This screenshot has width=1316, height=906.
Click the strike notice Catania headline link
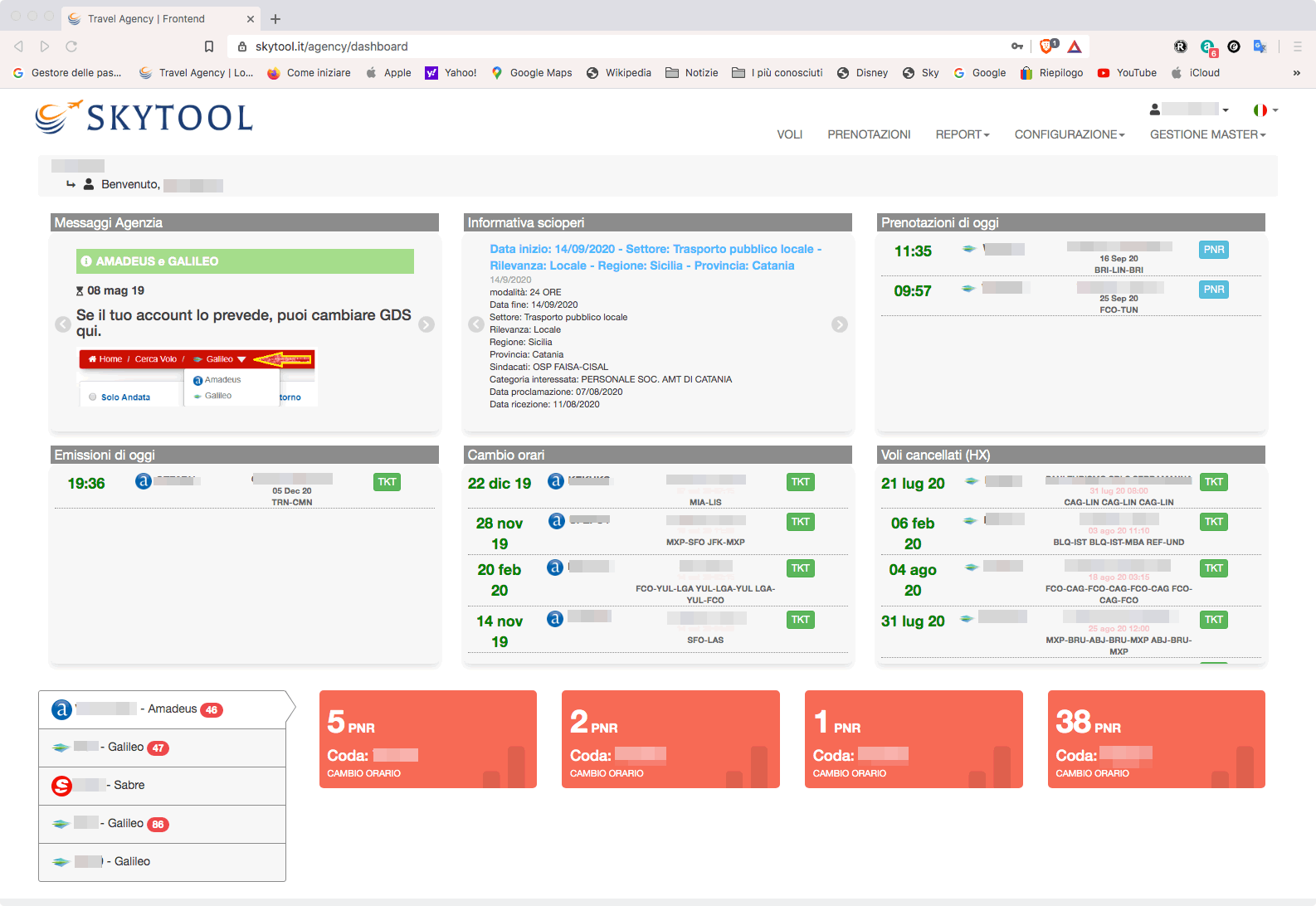pyautogui.click(x=655, y=257)
